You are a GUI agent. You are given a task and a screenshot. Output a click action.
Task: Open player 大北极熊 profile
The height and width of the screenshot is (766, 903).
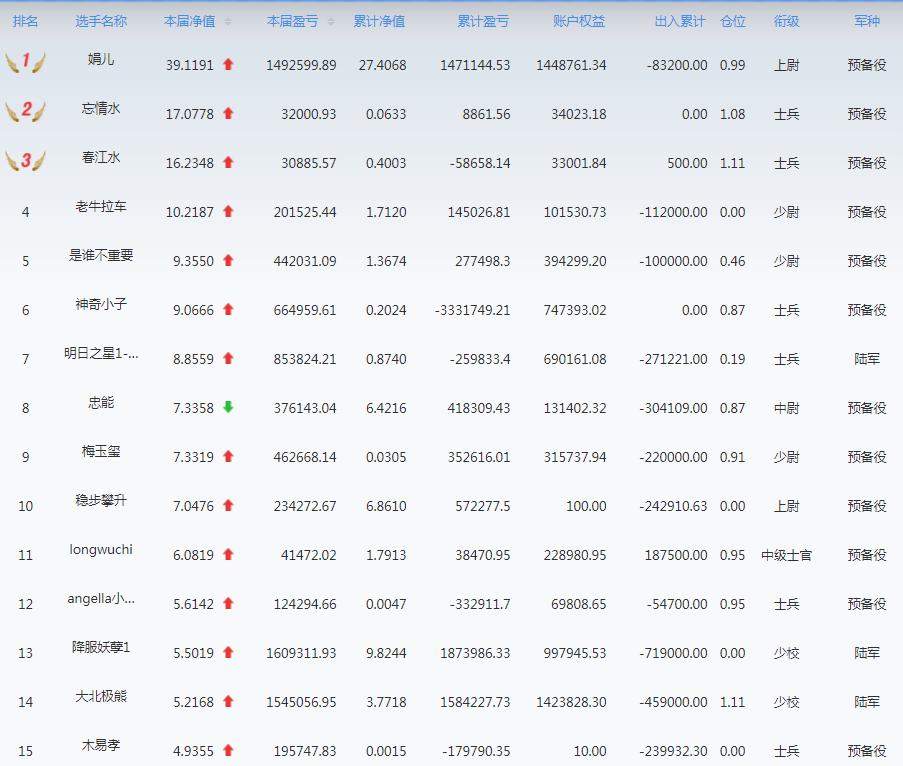coord(101,696)
